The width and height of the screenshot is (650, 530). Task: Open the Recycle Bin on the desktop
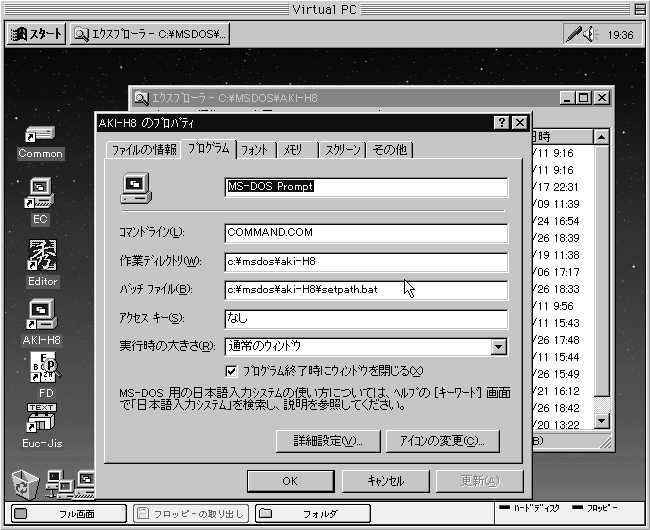pyautogui.click(x=25, y=484)
